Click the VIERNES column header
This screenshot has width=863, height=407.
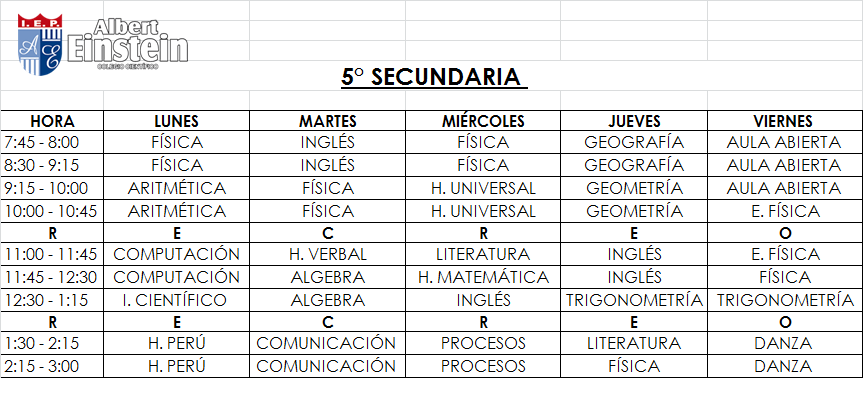(x=784, y=120)
